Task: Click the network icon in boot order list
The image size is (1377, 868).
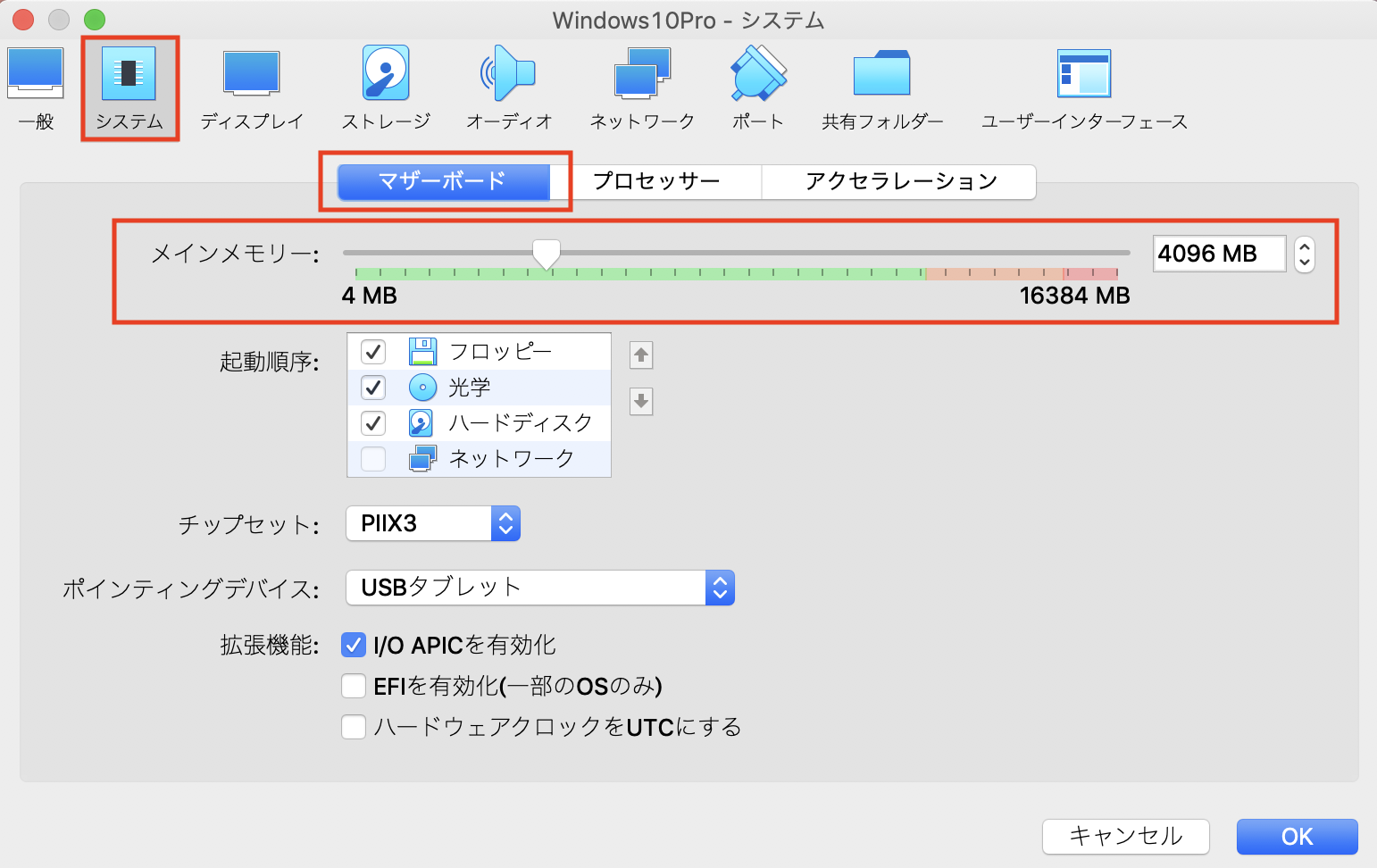Action: (422, 458)
